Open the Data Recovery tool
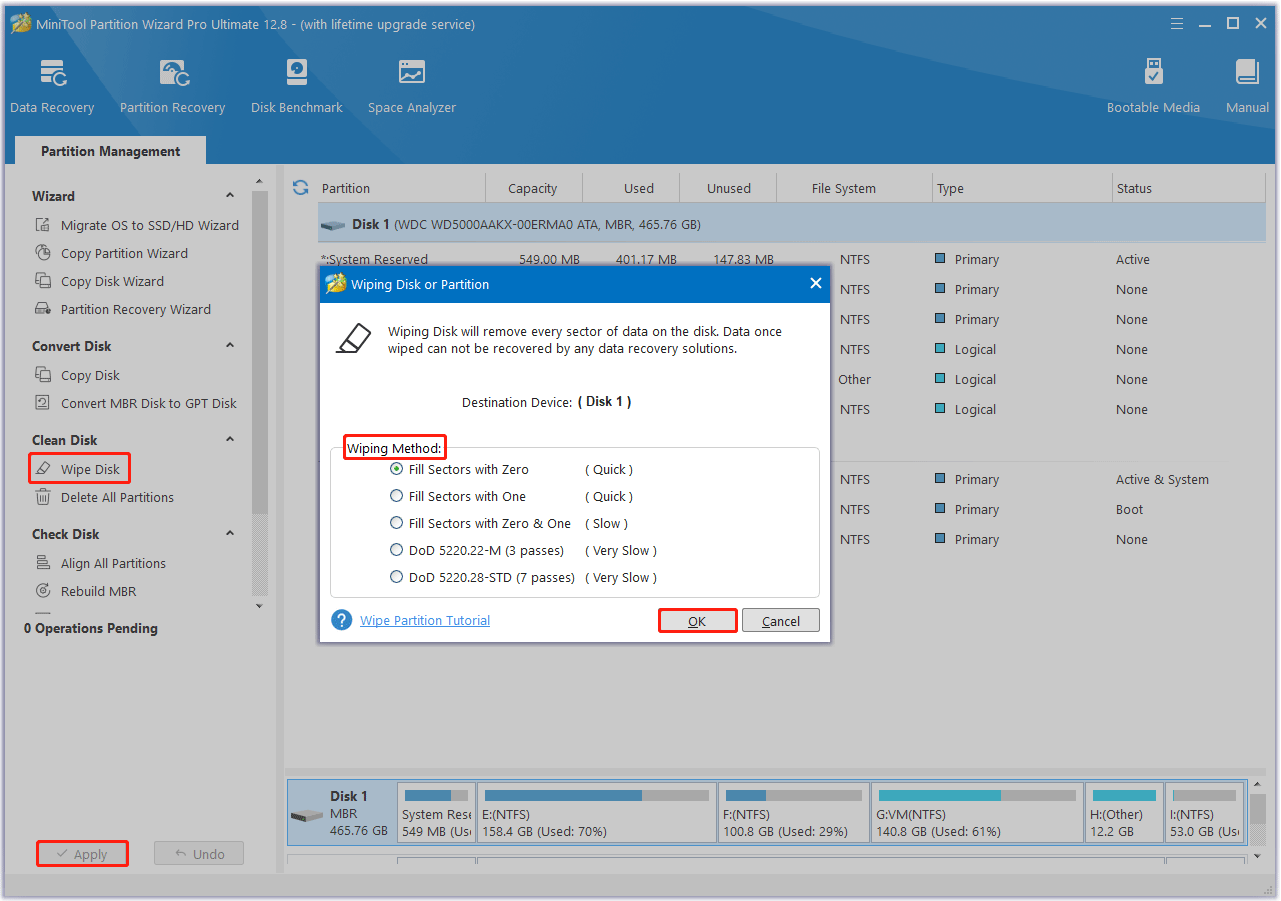 coord(52,86)
